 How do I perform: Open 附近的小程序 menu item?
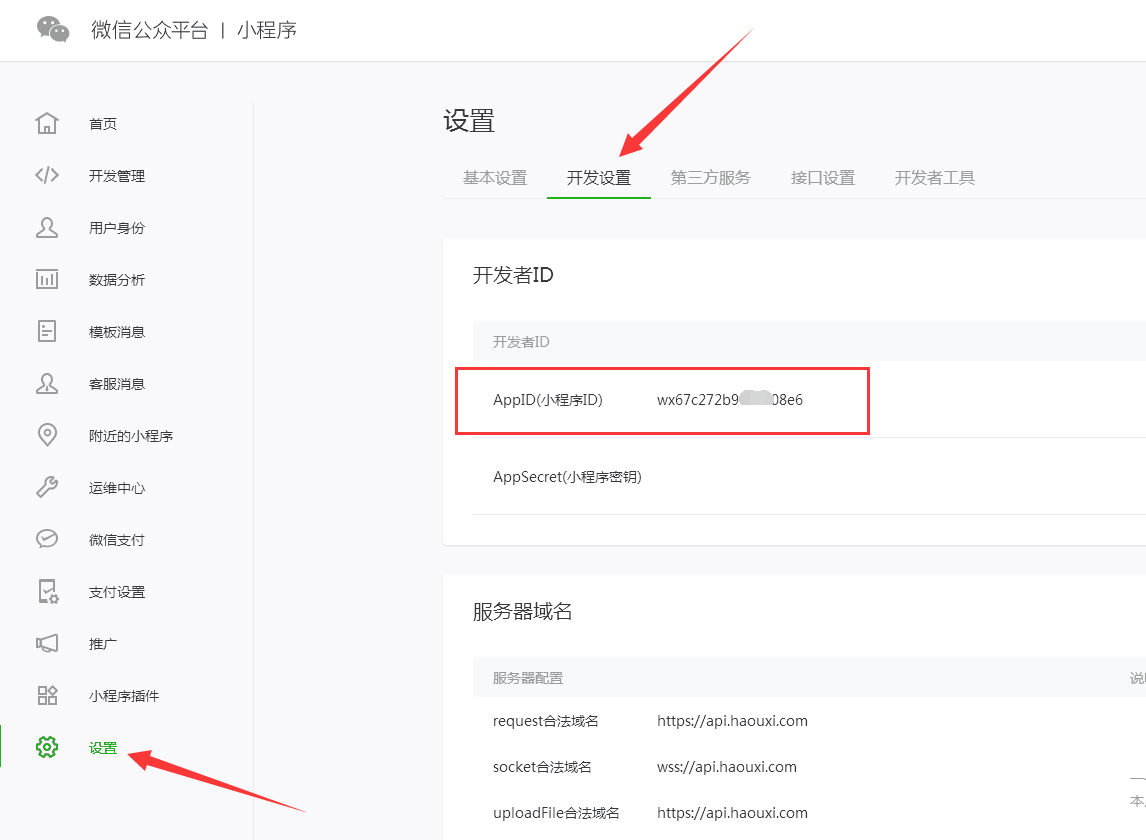[x=131, y=436]
